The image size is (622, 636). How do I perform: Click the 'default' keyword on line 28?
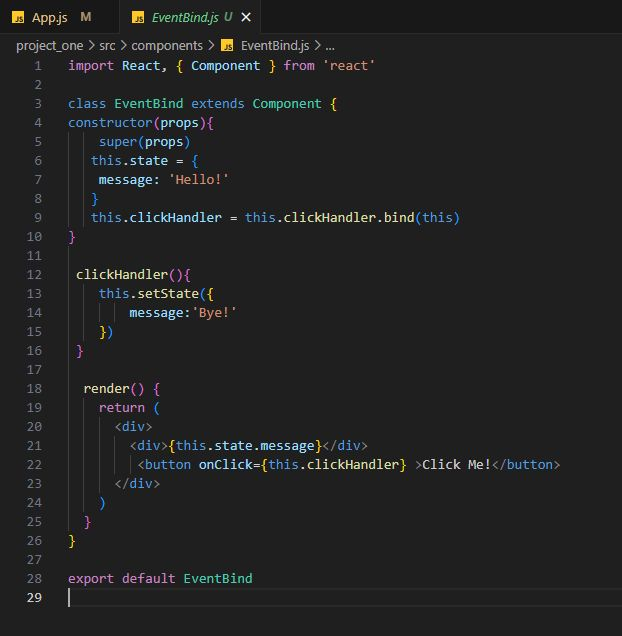[x=149, y=578]
